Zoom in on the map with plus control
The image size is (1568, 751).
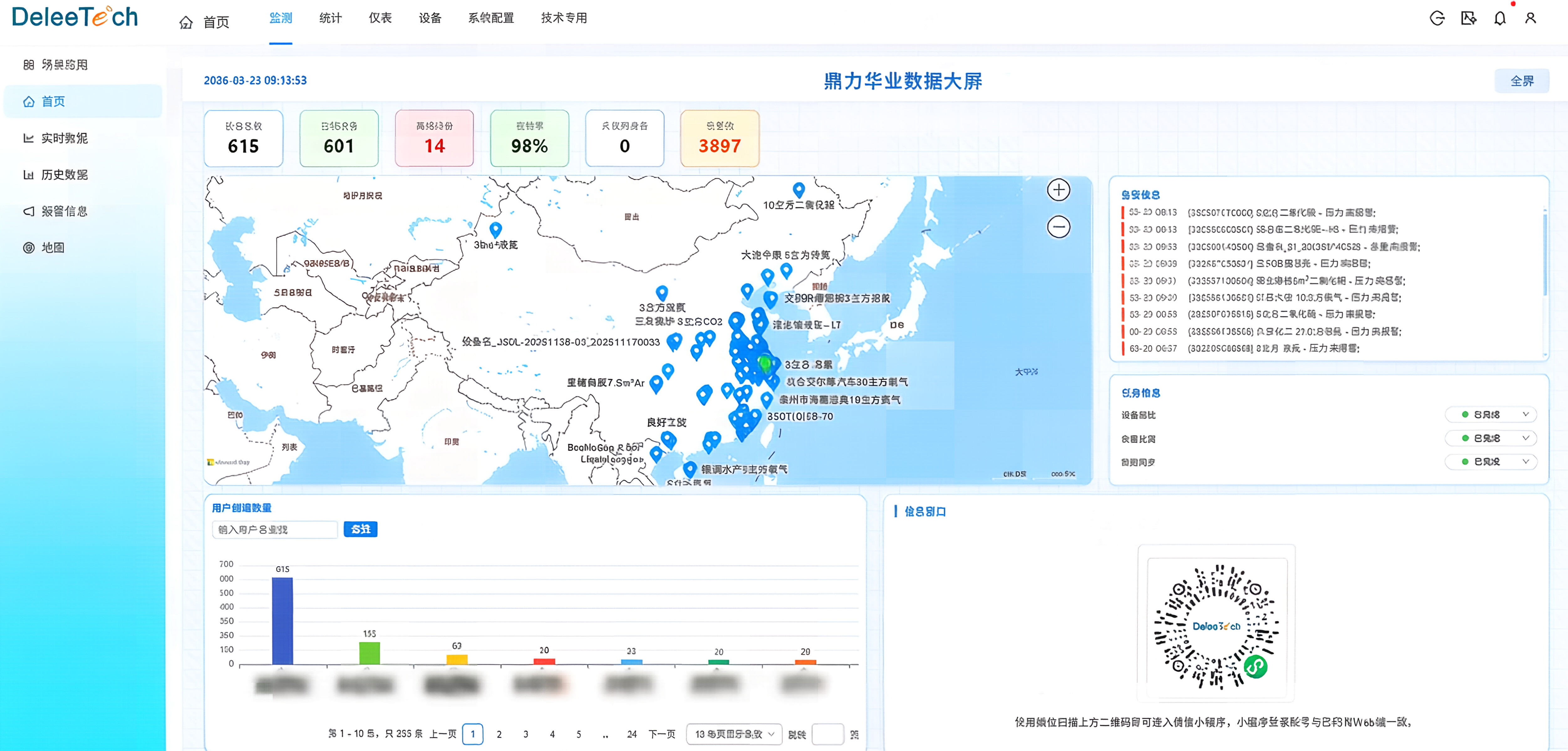click(1059, 190)
